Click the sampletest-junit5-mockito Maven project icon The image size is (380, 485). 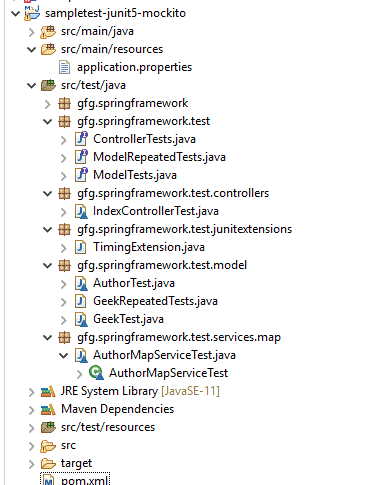point(32,13)
